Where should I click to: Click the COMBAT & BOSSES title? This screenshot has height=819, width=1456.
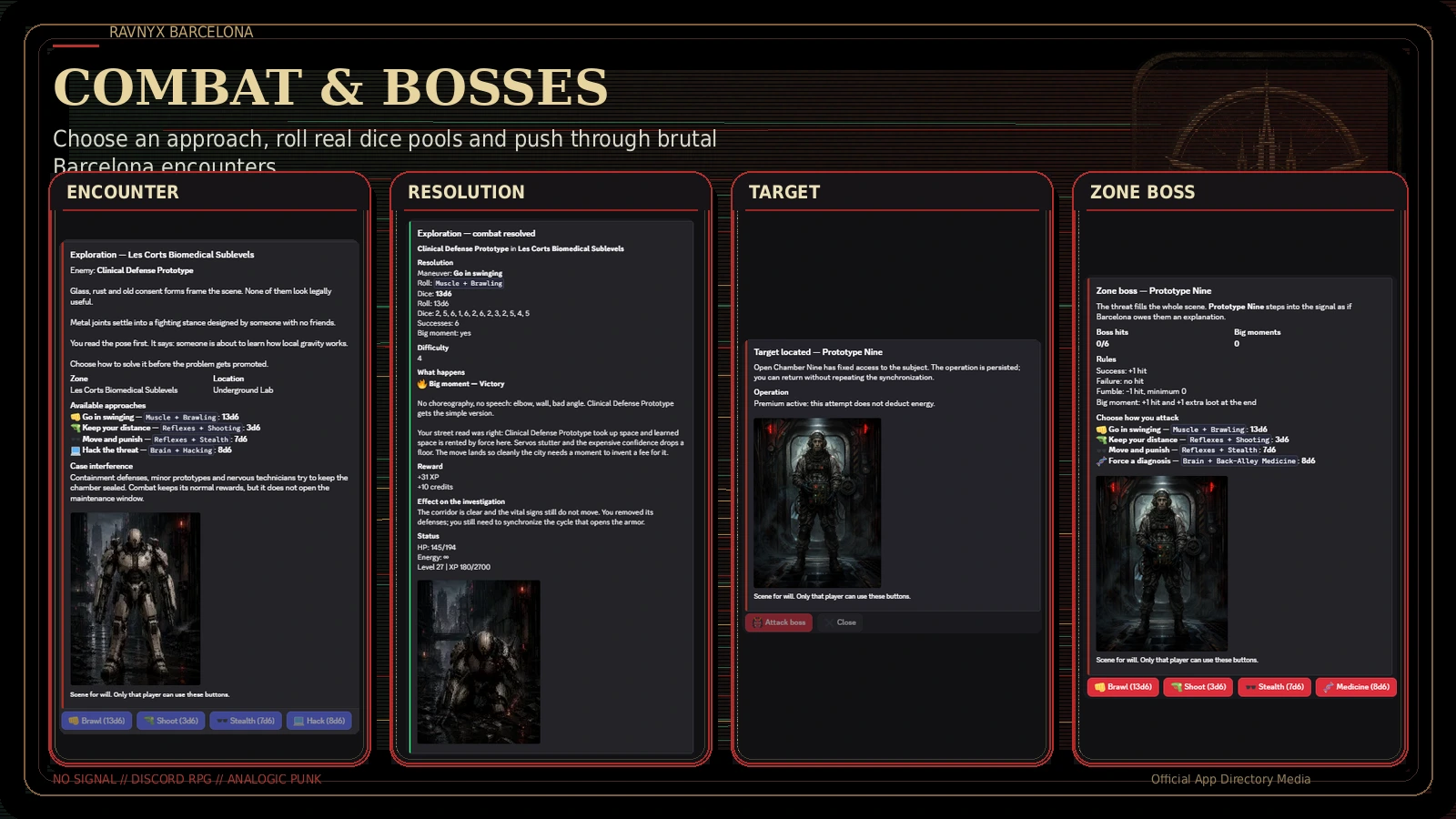click(330, 87)
